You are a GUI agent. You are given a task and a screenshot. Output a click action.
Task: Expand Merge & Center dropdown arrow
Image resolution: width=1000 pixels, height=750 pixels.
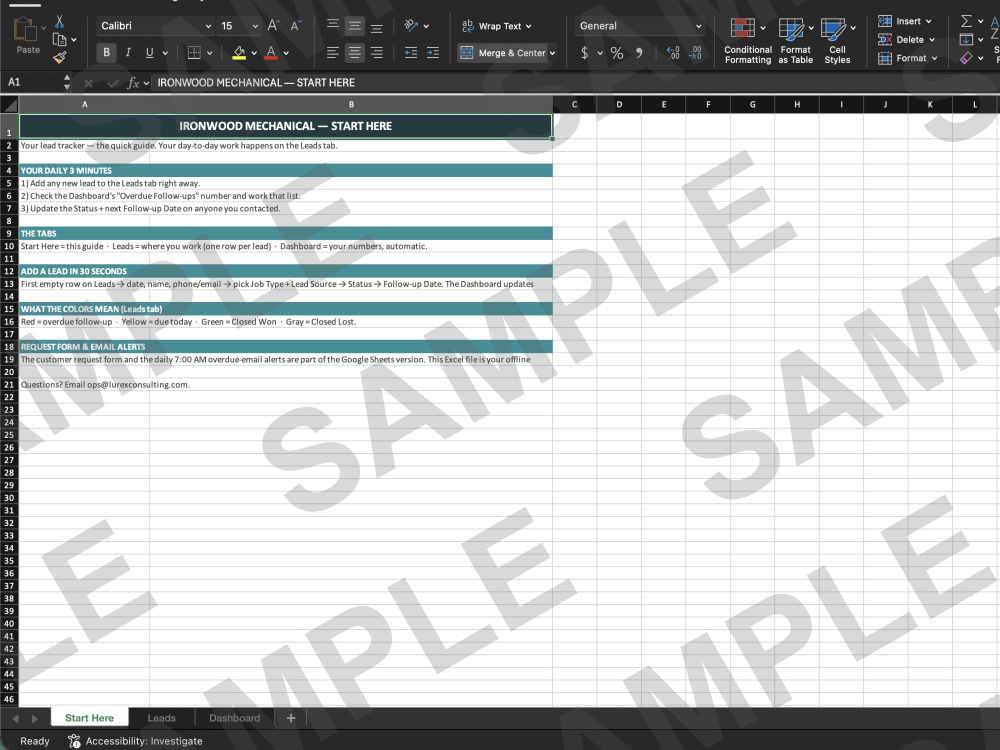click(x=552, y=53)
